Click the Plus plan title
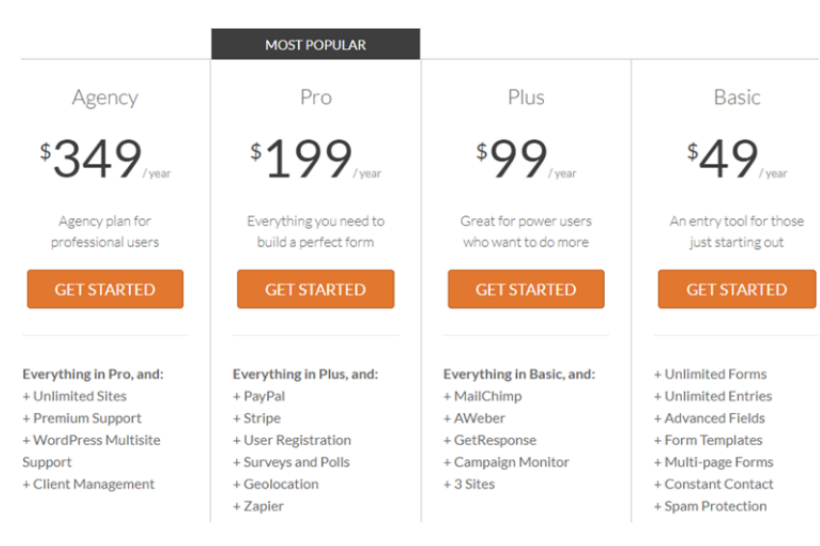This screenshot has width=820, height=546. pos(526,97)
